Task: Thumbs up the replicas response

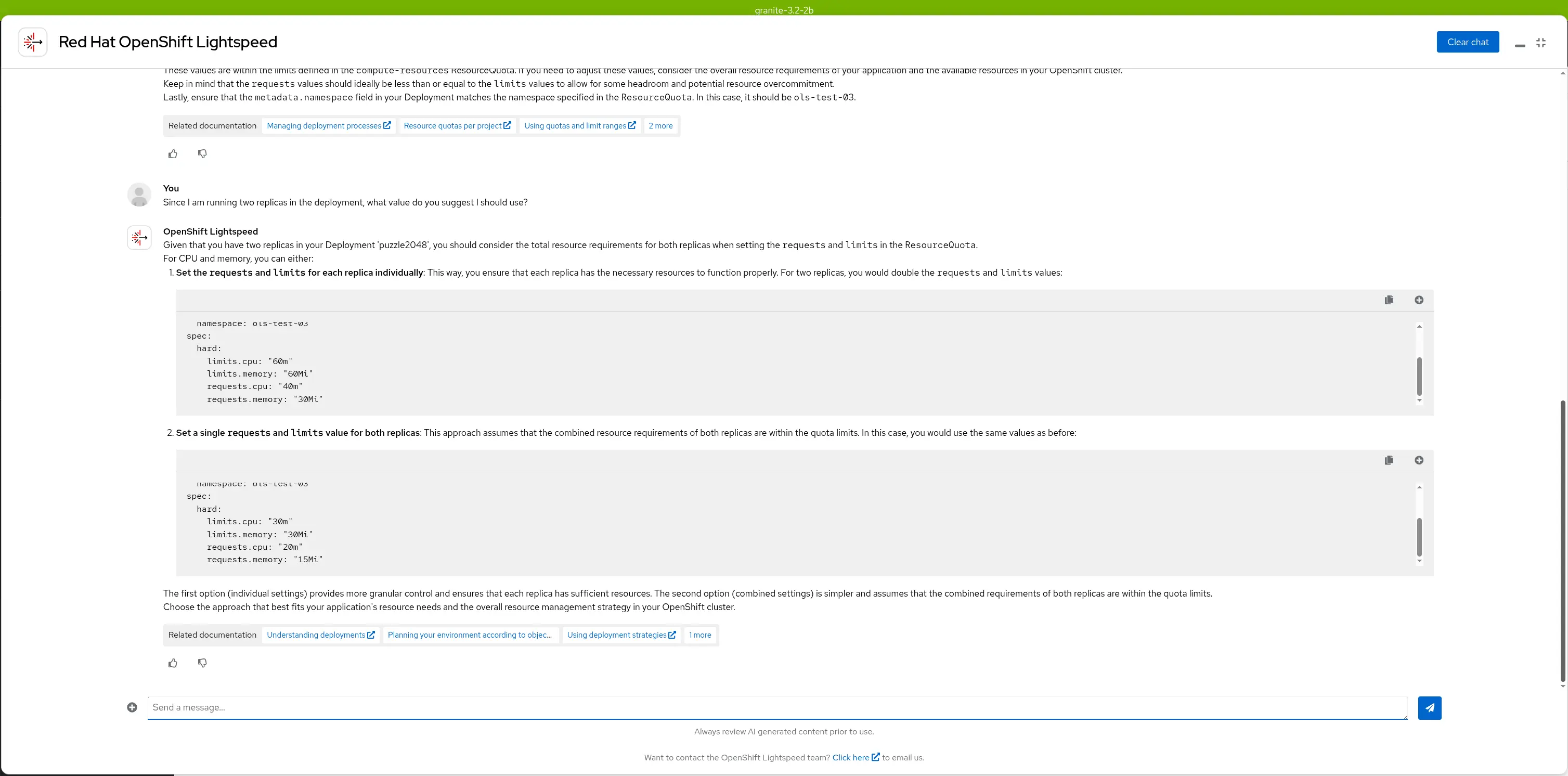Action: pos(173,664)
